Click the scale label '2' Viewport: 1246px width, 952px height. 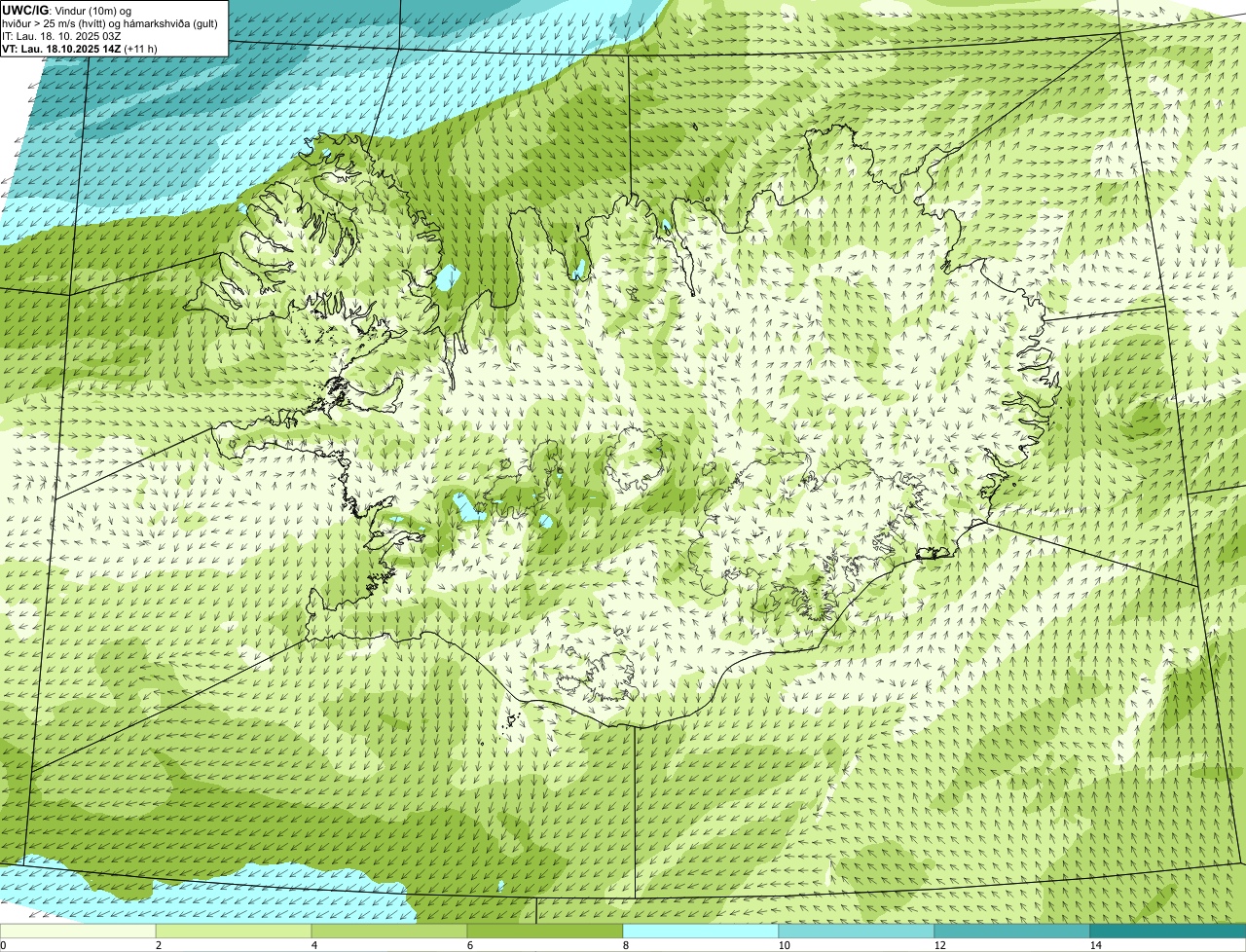click(x=159, y=945)
